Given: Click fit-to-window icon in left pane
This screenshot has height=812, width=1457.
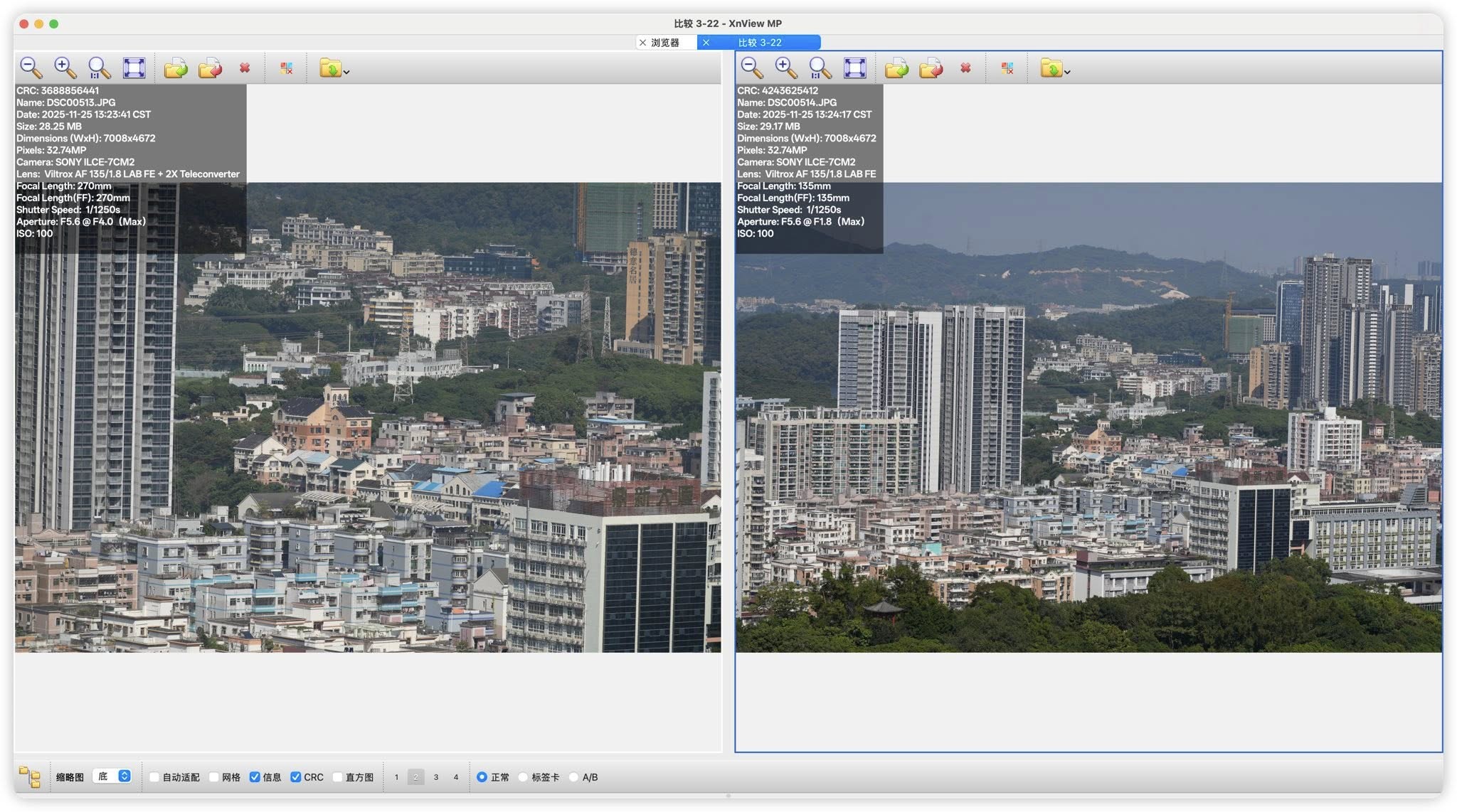Looking at the screenshot, I should point(134,68).
